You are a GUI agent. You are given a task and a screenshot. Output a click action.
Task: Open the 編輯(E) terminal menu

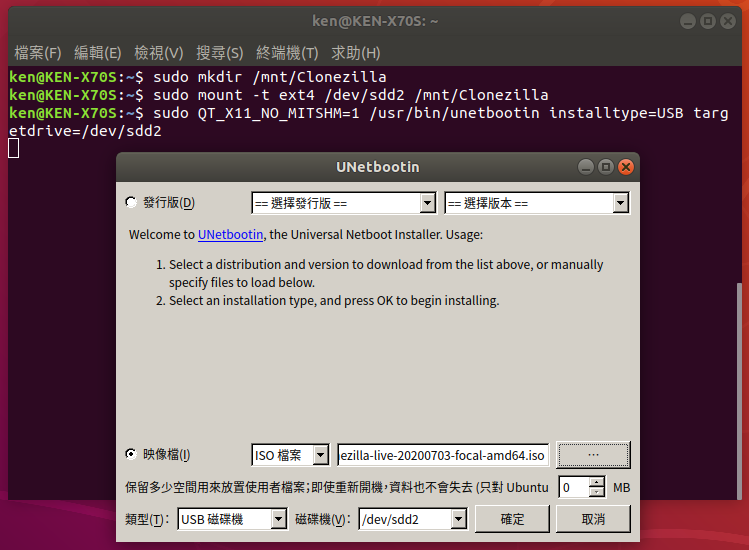tap(97, 53)
